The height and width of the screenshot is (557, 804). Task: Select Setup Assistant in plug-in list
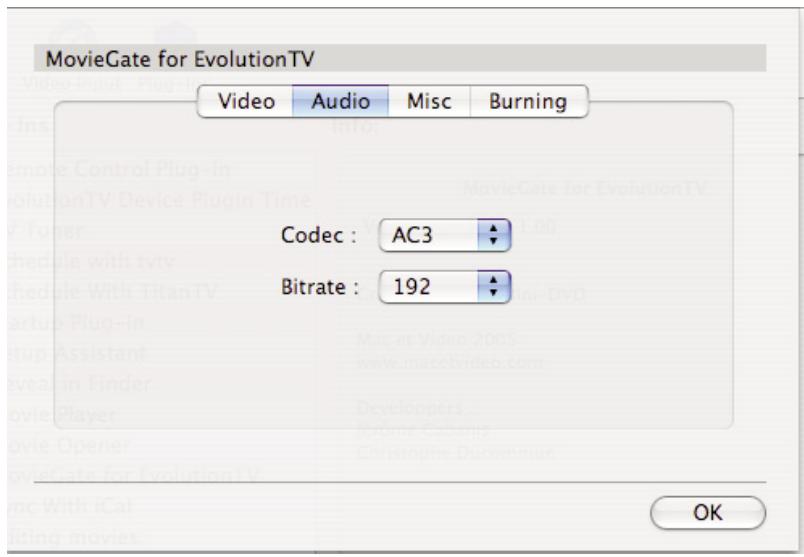point(77,353)
